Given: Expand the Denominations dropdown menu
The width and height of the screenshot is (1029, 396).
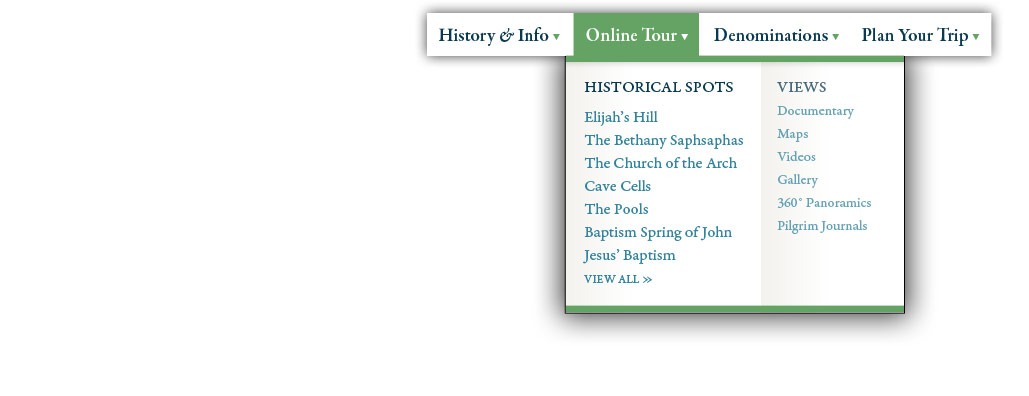Looking at the screenshot, I should (776, 35).
